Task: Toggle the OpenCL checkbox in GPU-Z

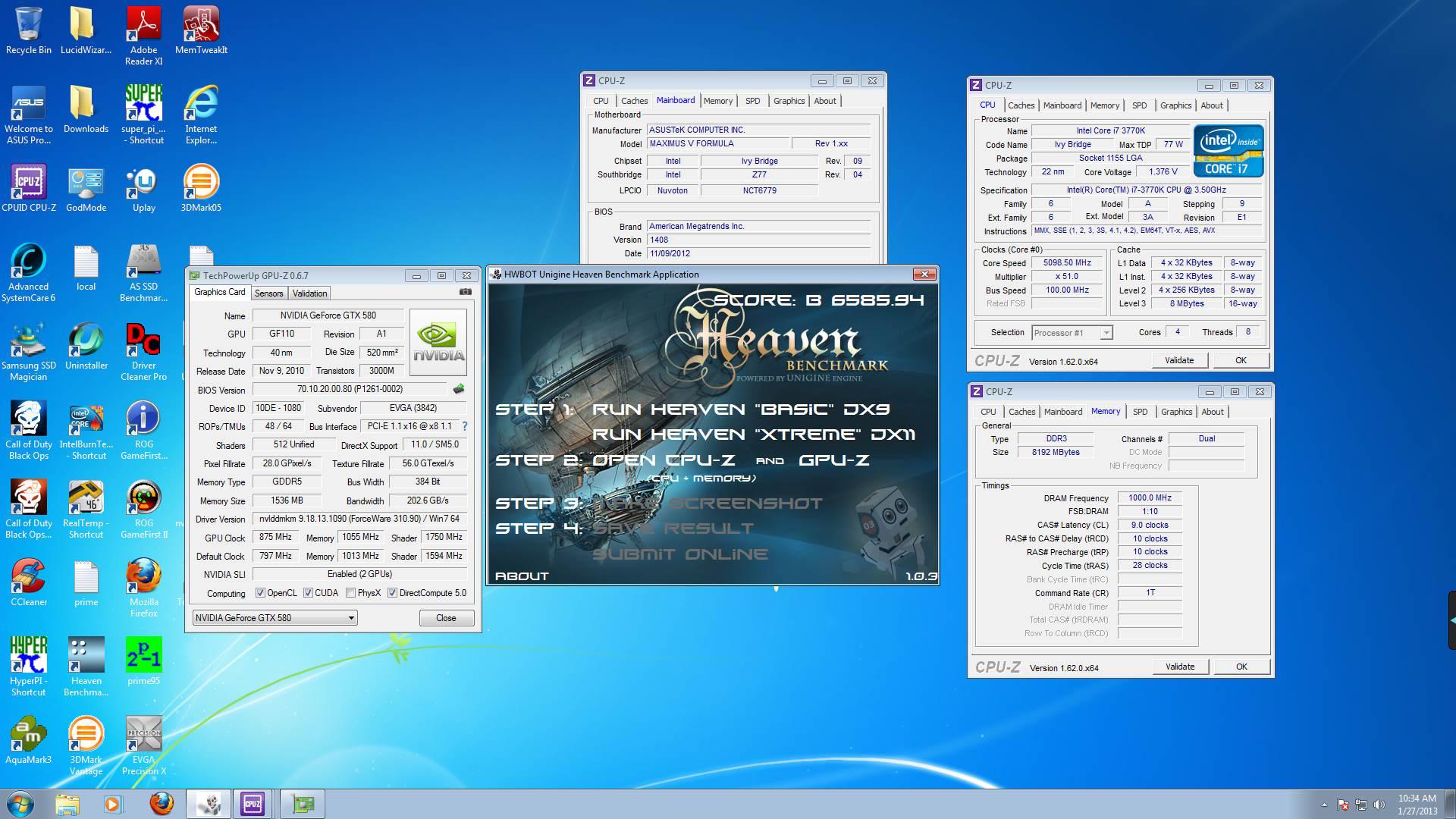Action: point(260,593)
